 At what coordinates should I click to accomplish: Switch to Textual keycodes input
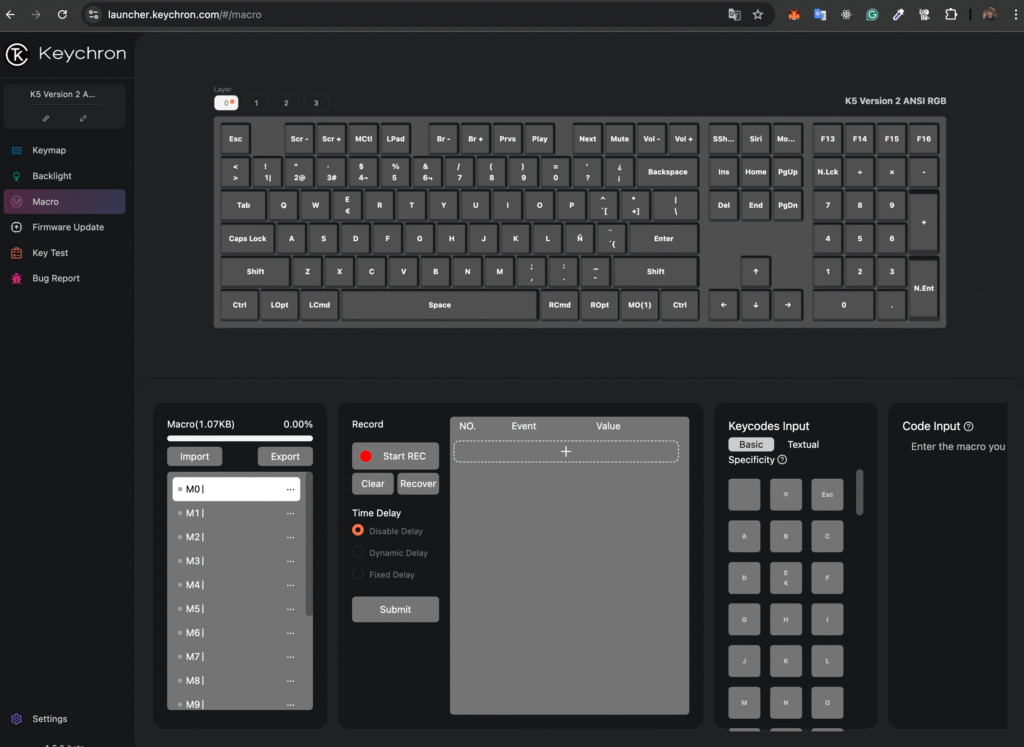[x=803, y=444]
